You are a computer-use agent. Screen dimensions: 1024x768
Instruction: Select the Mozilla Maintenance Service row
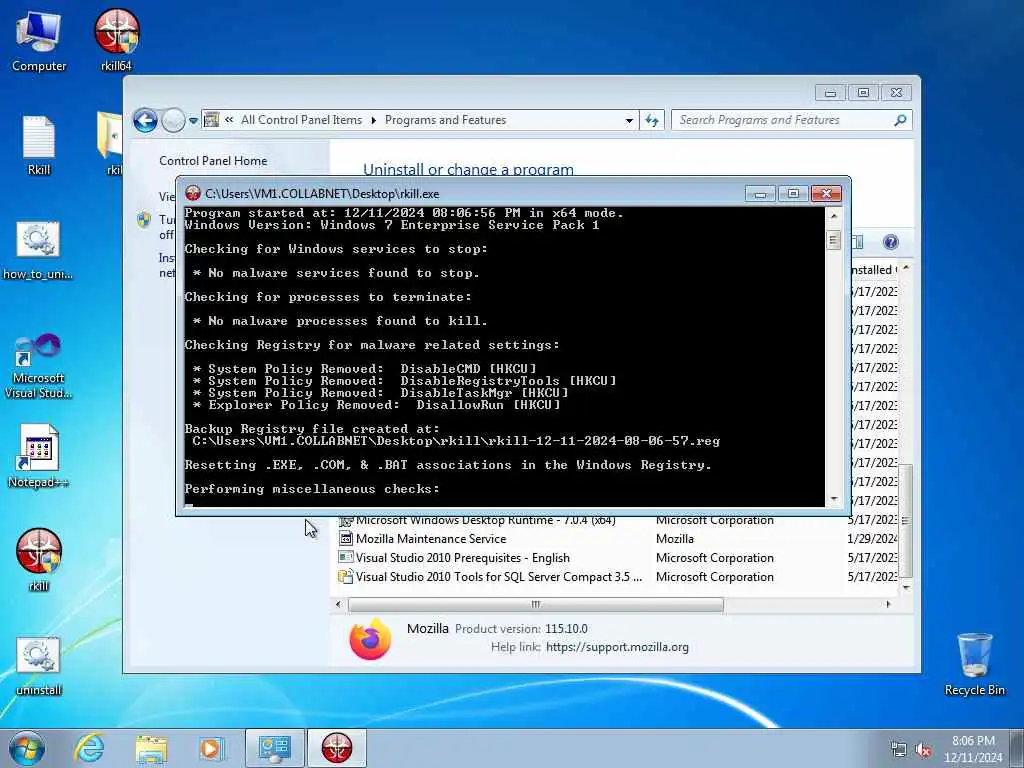(617, 539)
